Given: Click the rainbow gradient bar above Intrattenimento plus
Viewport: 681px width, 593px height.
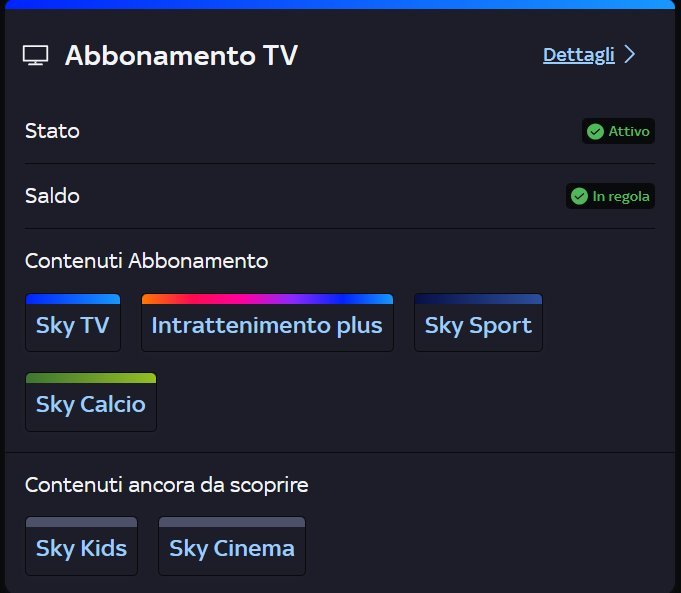Looking at the screenshot, I should [x=266, y=298].
